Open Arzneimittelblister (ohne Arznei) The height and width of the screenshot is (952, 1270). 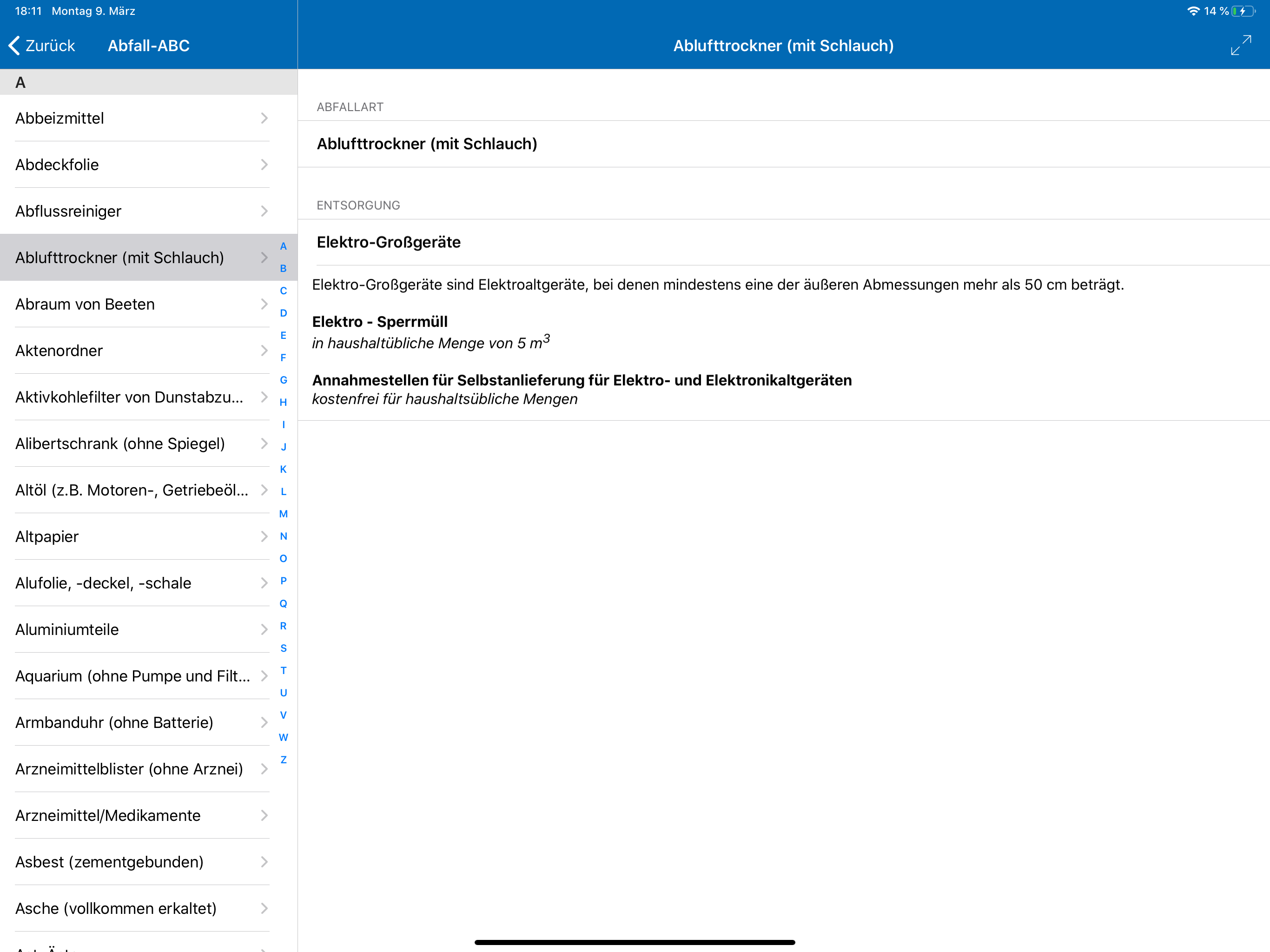149,769
